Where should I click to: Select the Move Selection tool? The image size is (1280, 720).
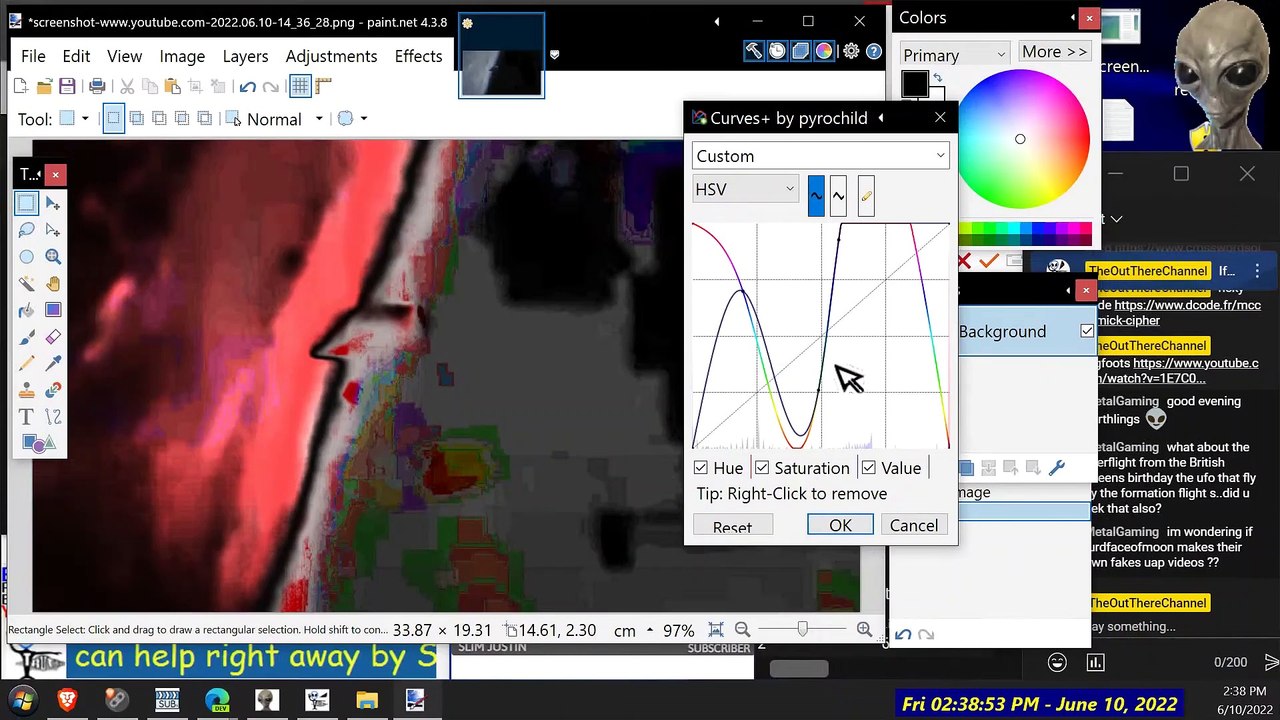(x=53, y=230)
